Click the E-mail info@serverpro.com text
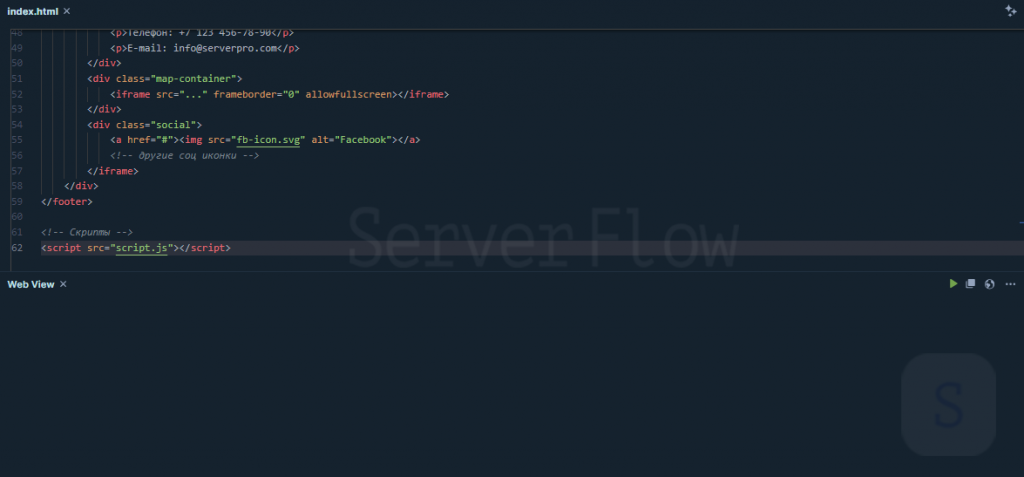The image size is (1024, 477). 202,48
